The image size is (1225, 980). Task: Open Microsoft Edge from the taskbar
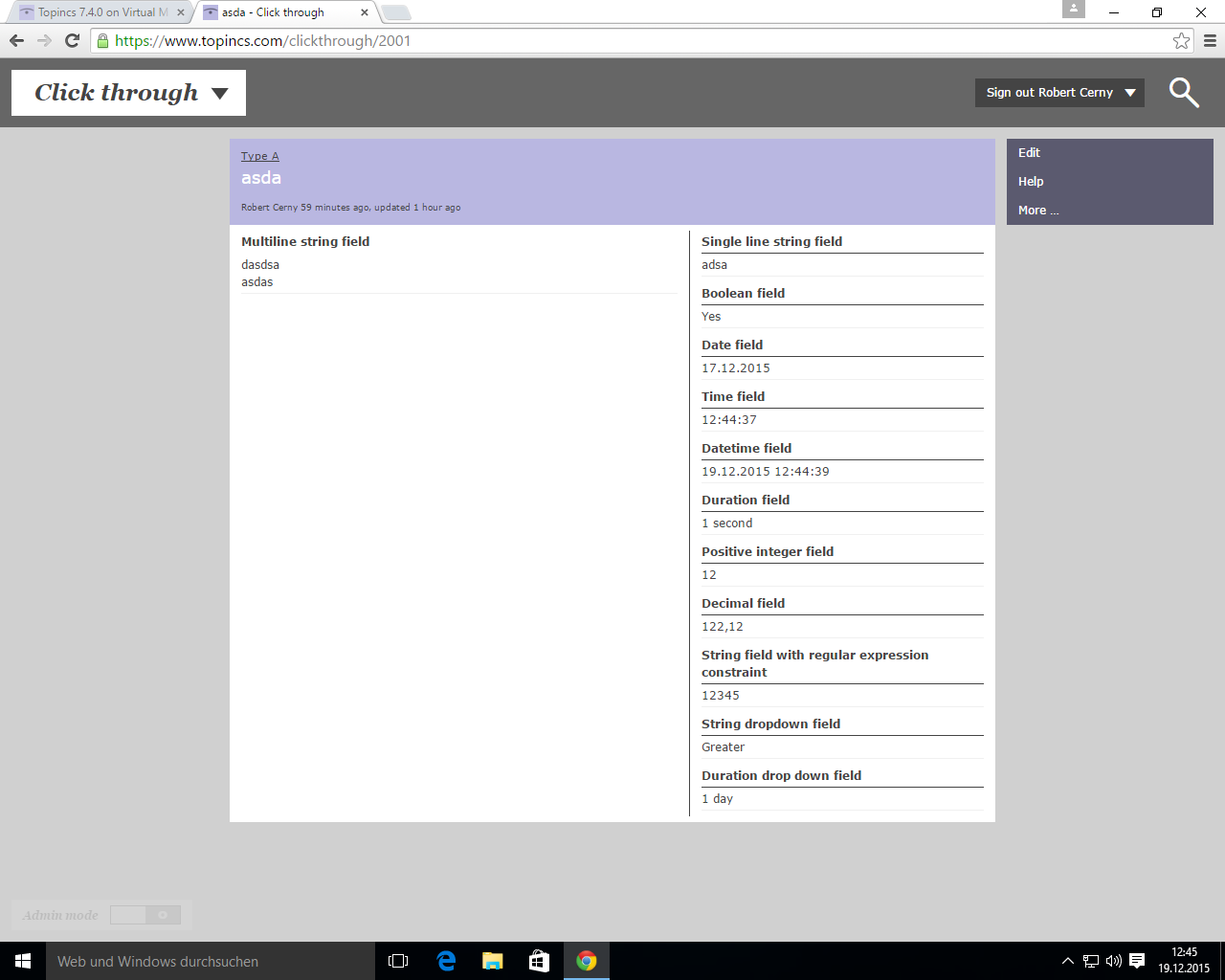pos(446,961)
